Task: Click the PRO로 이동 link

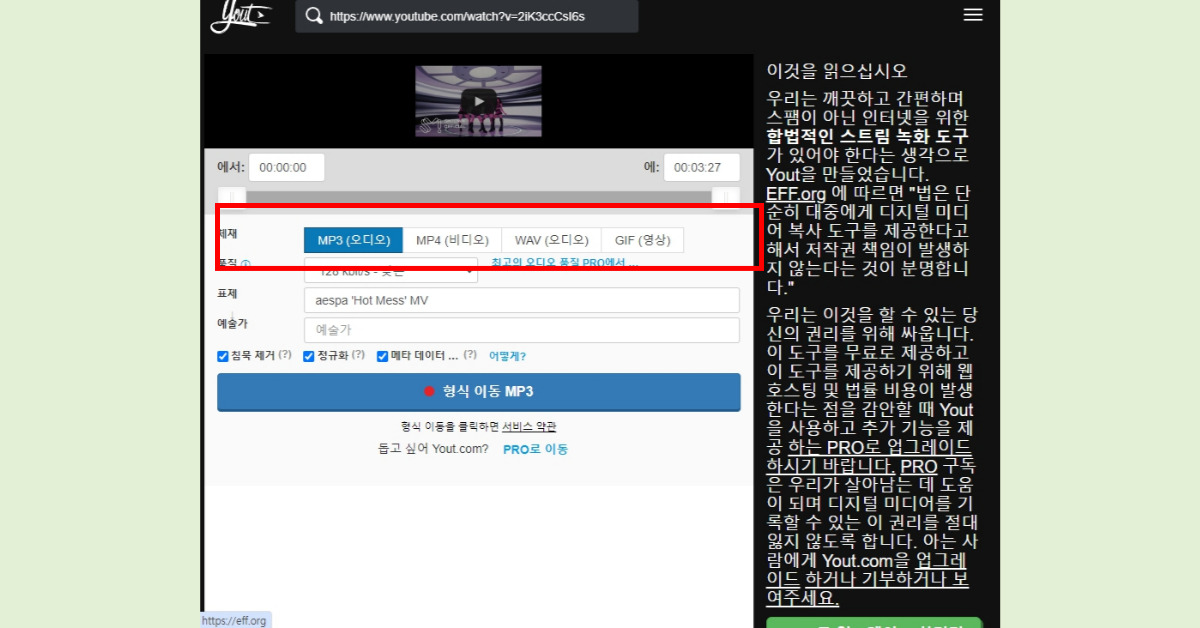Action: point(535,449)
